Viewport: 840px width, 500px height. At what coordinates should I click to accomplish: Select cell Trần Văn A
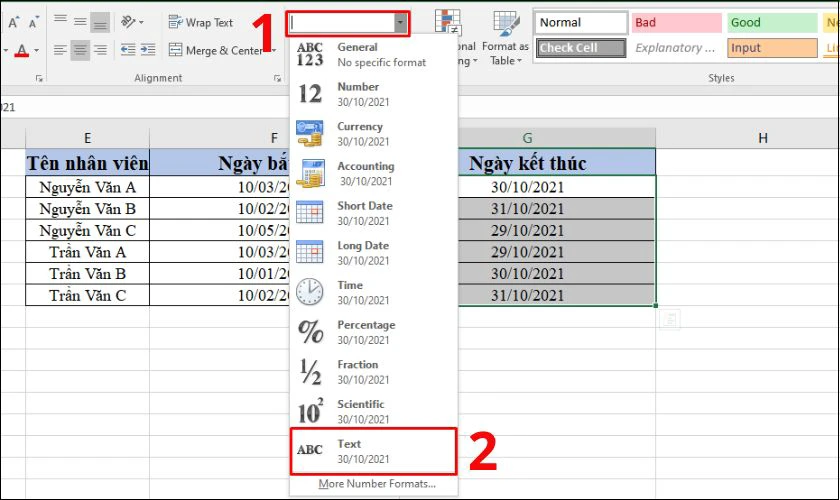(x=87, y=252)
